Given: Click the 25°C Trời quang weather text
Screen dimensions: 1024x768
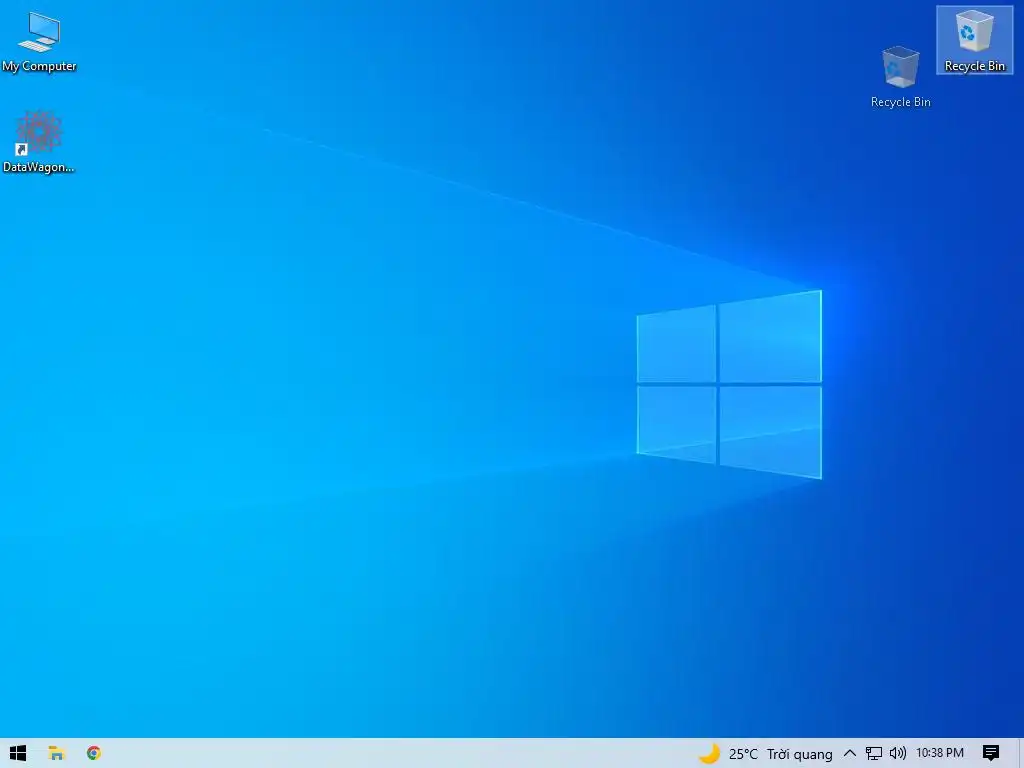Looking at the screenshot, I should click(x=780, y=754).
